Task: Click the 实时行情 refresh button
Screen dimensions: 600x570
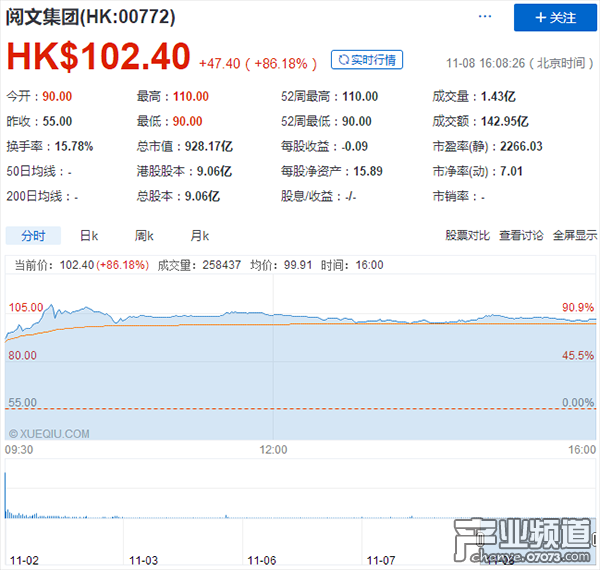Action: pyautogui.click(x=367, y=60)
